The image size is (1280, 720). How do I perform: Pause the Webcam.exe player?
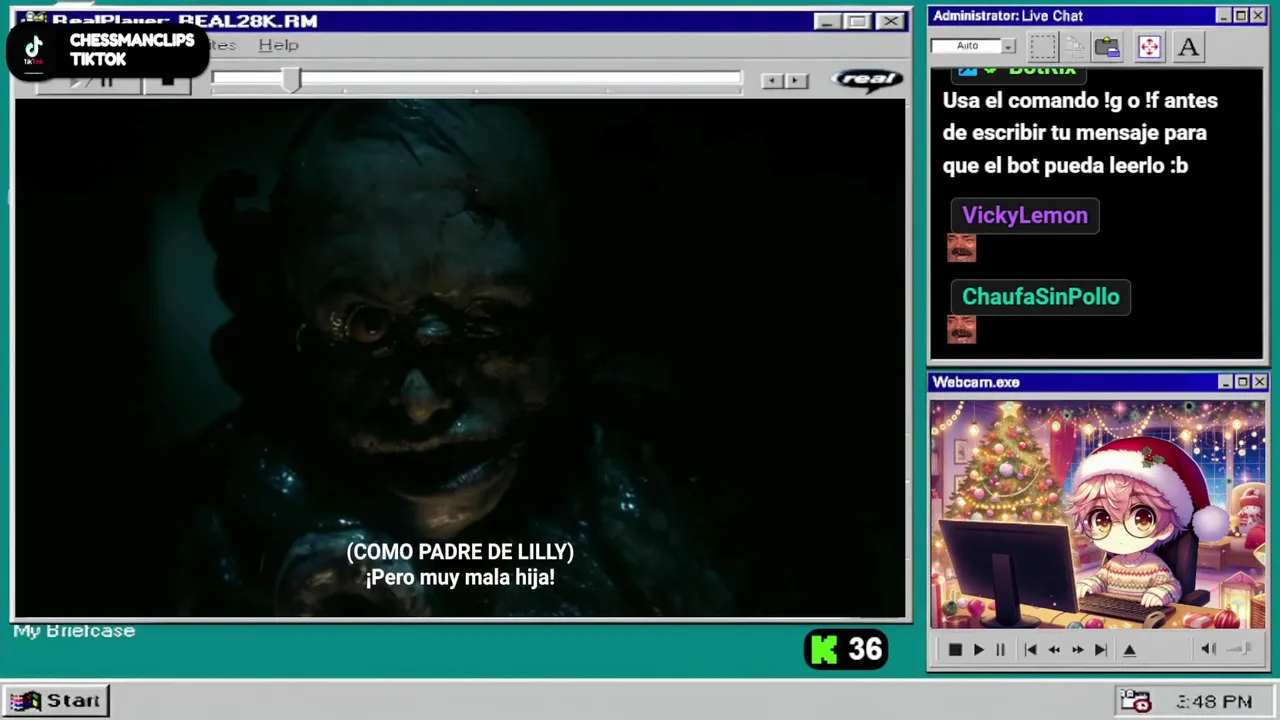[x=999, y=650]
